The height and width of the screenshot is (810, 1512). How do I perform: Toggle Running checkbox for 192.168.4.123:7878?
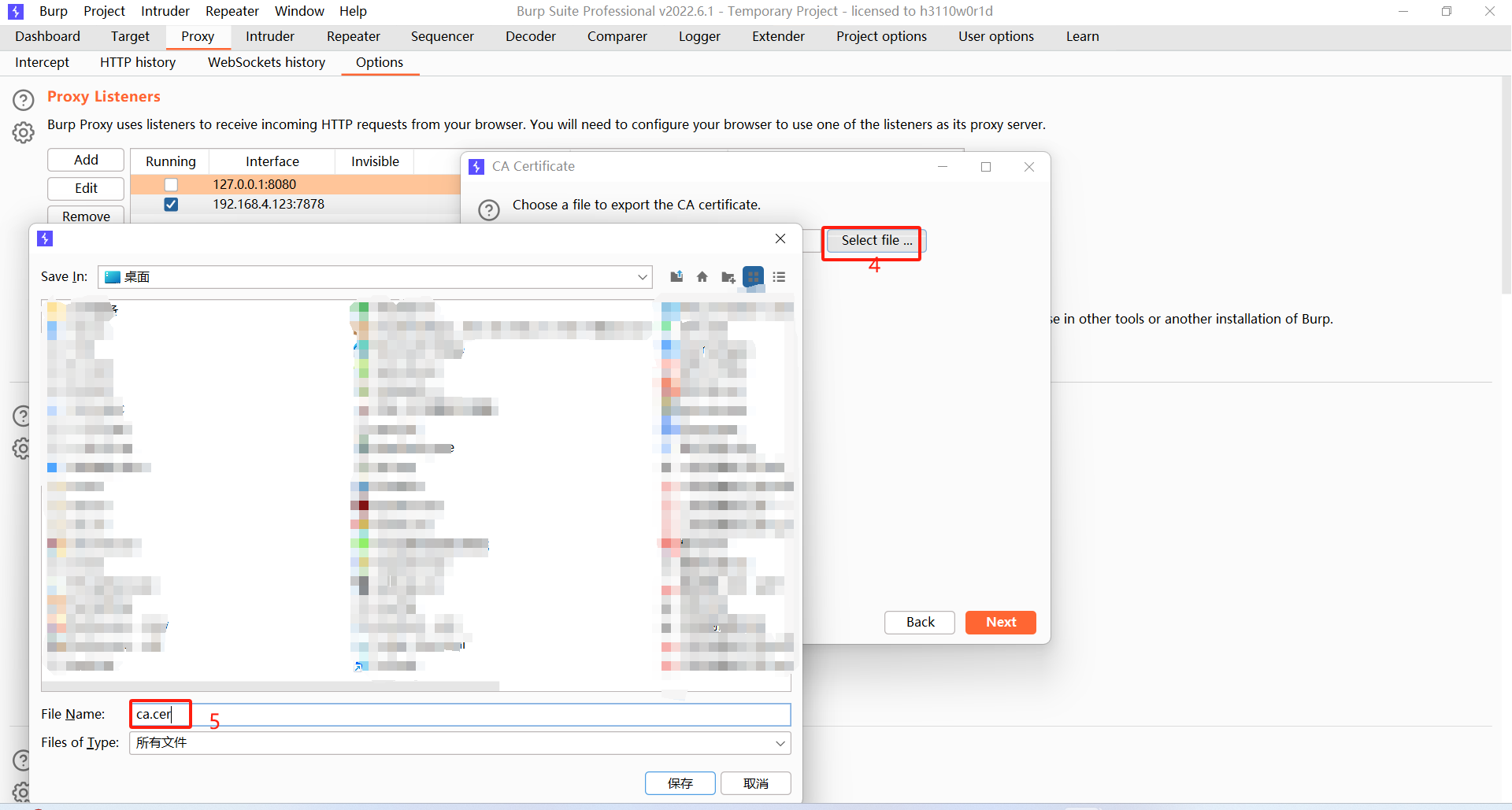171,204
